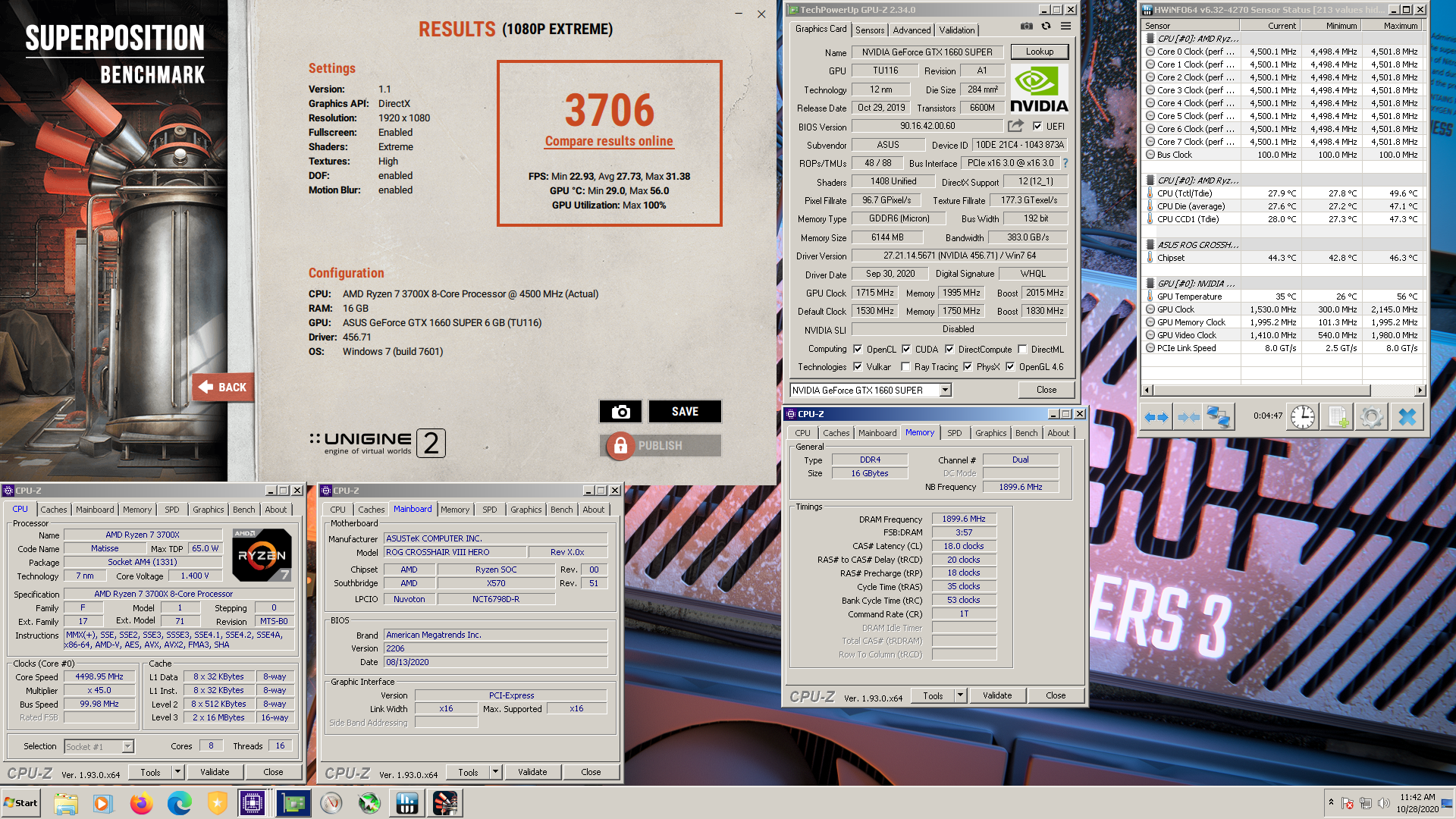
Task: Open HWiNFO sensor settings gear icon
Action: pos(1371,417)
